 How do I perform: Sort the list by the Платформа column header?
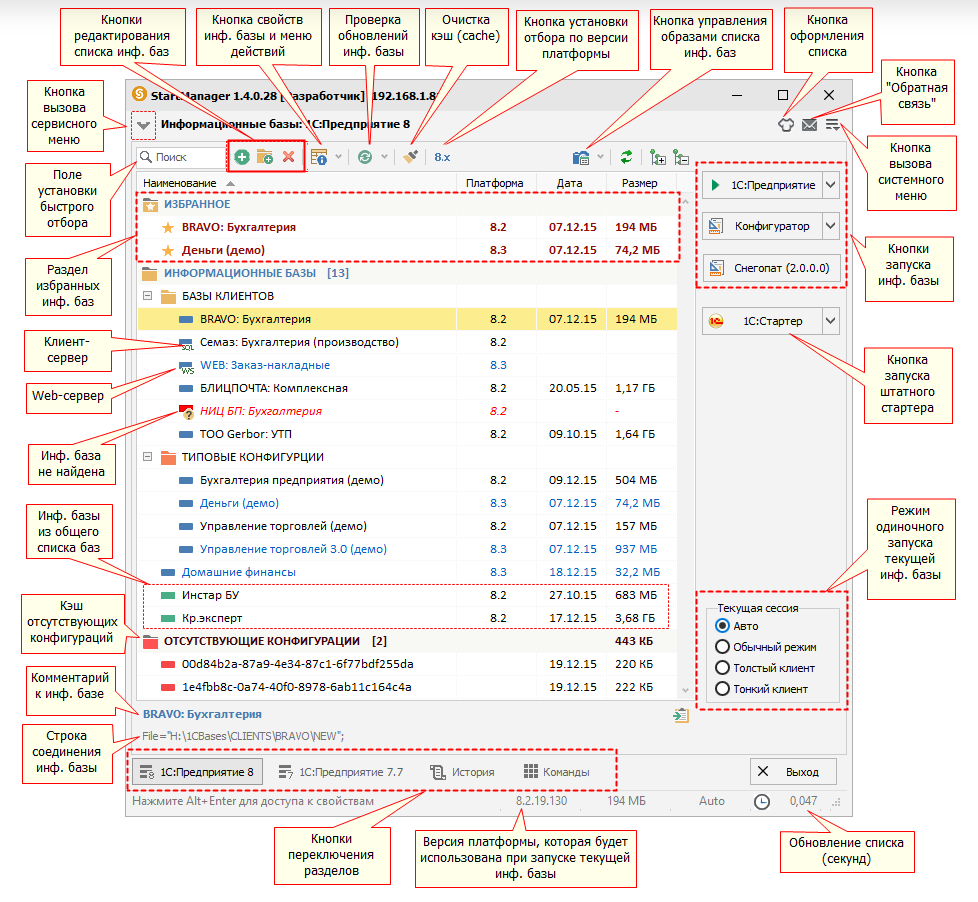pyautogui.click(x=495, y=183)
